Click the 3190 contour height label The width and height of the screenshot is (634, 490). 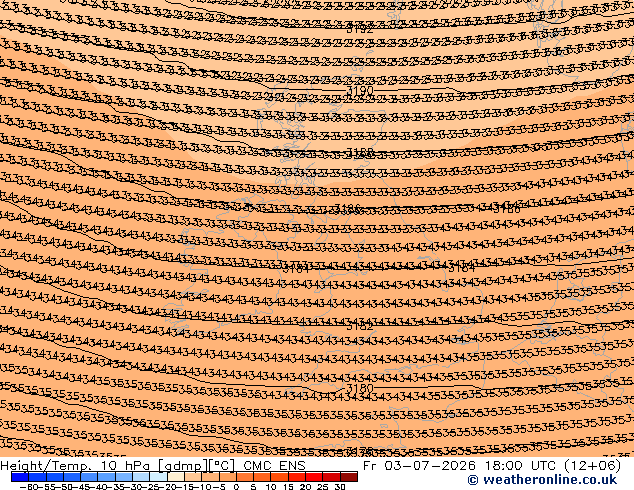click(x=360, y=91)
